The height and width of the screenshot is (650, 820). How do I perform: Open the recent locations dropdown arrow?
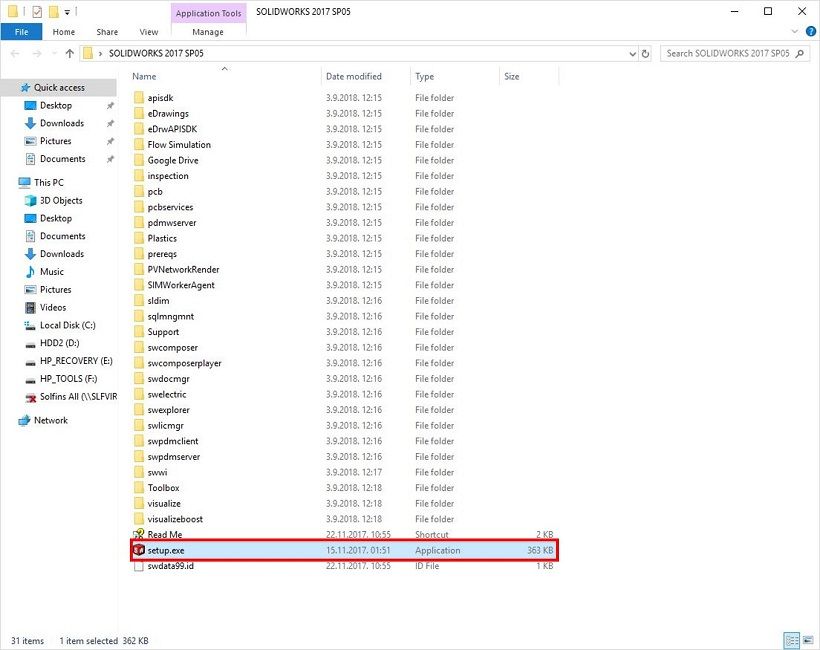tap(52, 53)
